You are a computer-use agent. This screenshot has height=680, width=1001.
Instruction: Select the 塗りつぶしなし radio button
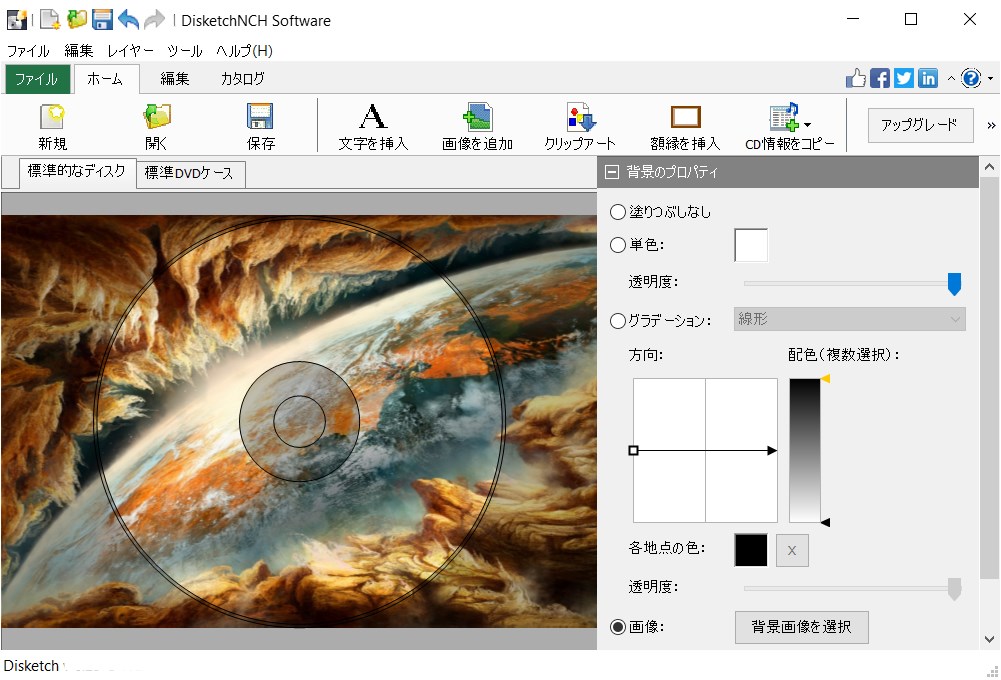pyautogui.click(x=617, y=212)
